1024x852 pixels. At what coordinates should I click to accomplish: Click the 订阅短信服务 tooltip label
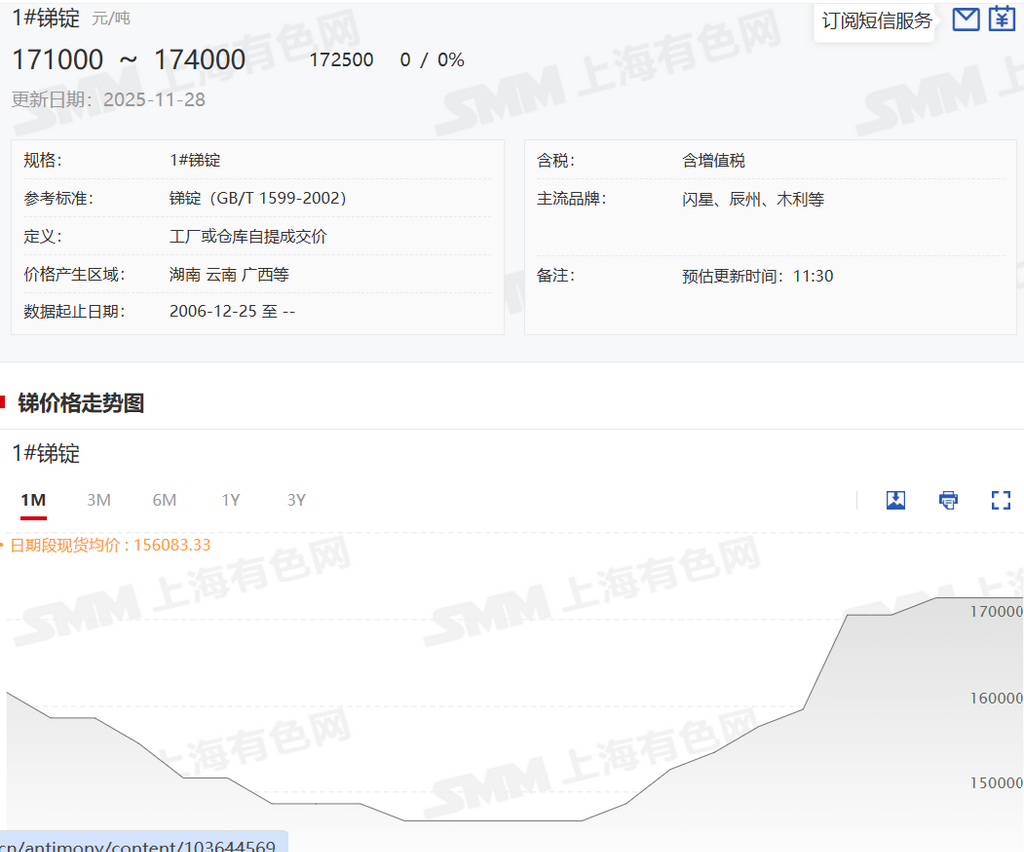pos(876,21)
